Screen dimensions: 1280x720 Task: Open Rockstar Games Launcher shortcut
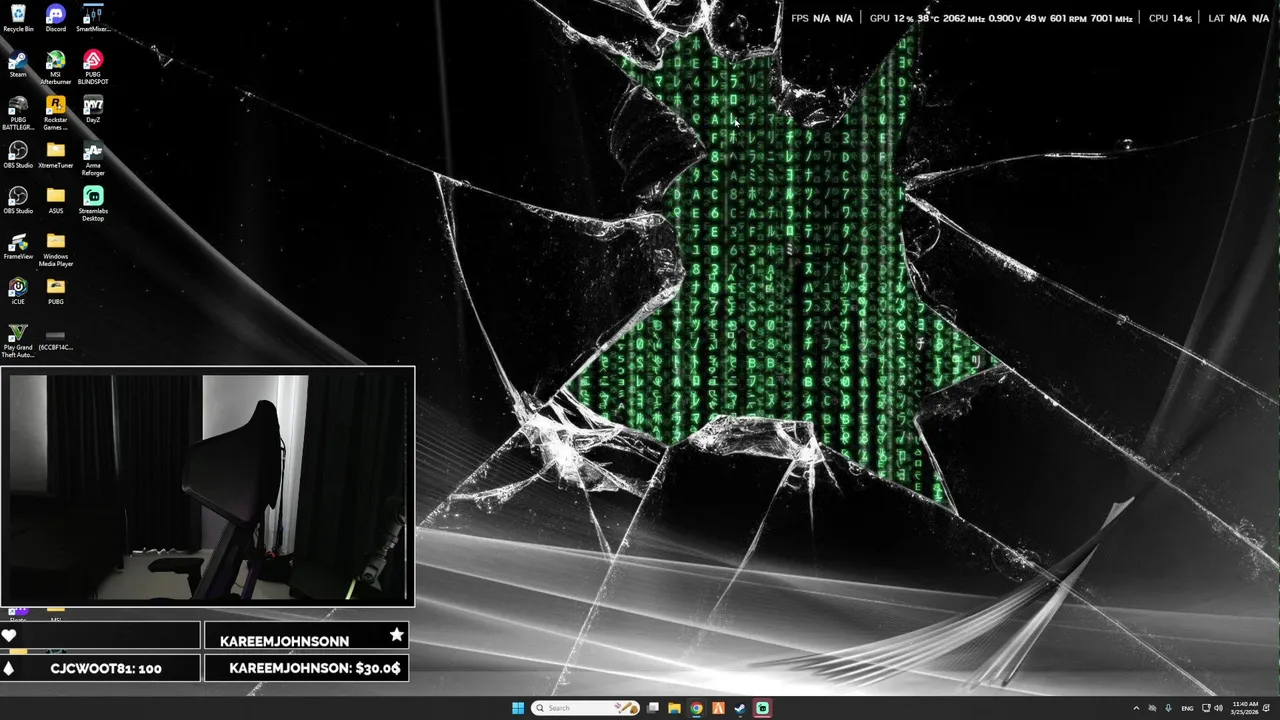pyautogui.click(x=56, y=114)
